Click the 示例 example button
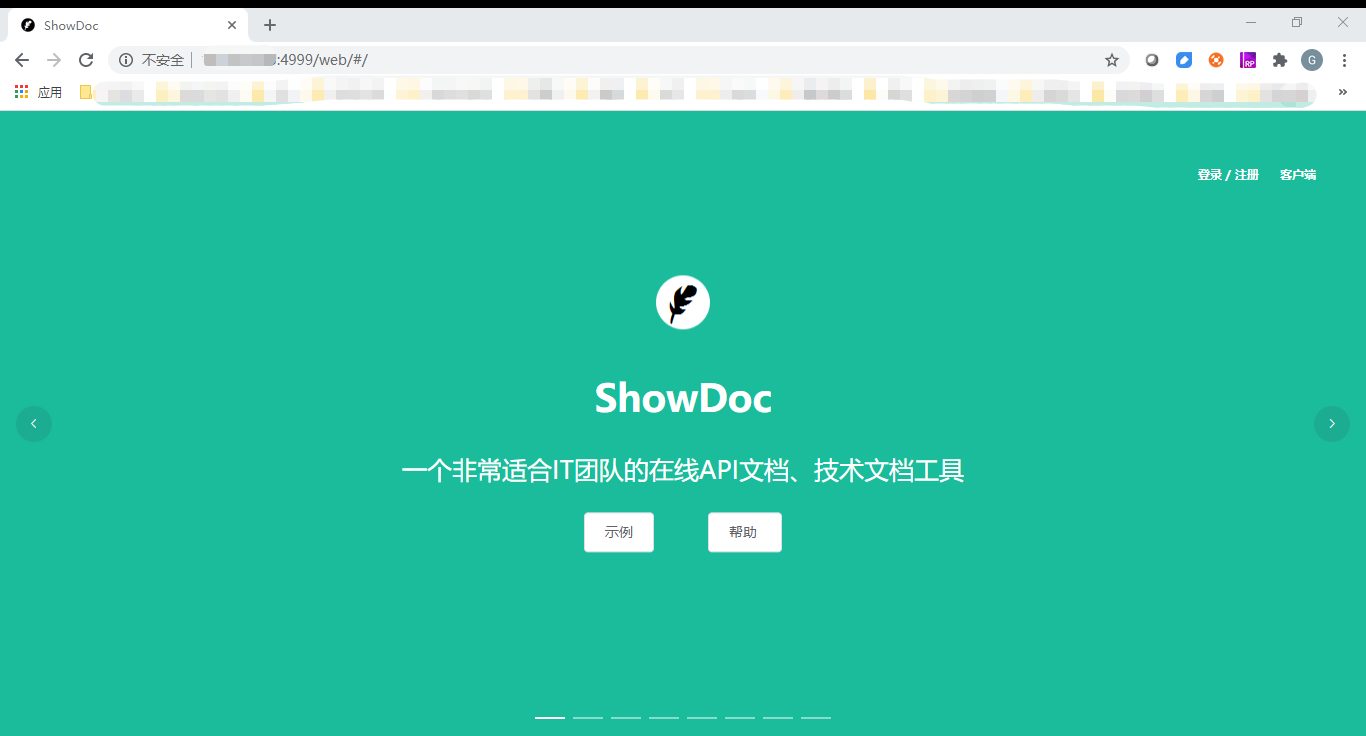The height and width of the screenshot is (736, 1366). (618, 532)
